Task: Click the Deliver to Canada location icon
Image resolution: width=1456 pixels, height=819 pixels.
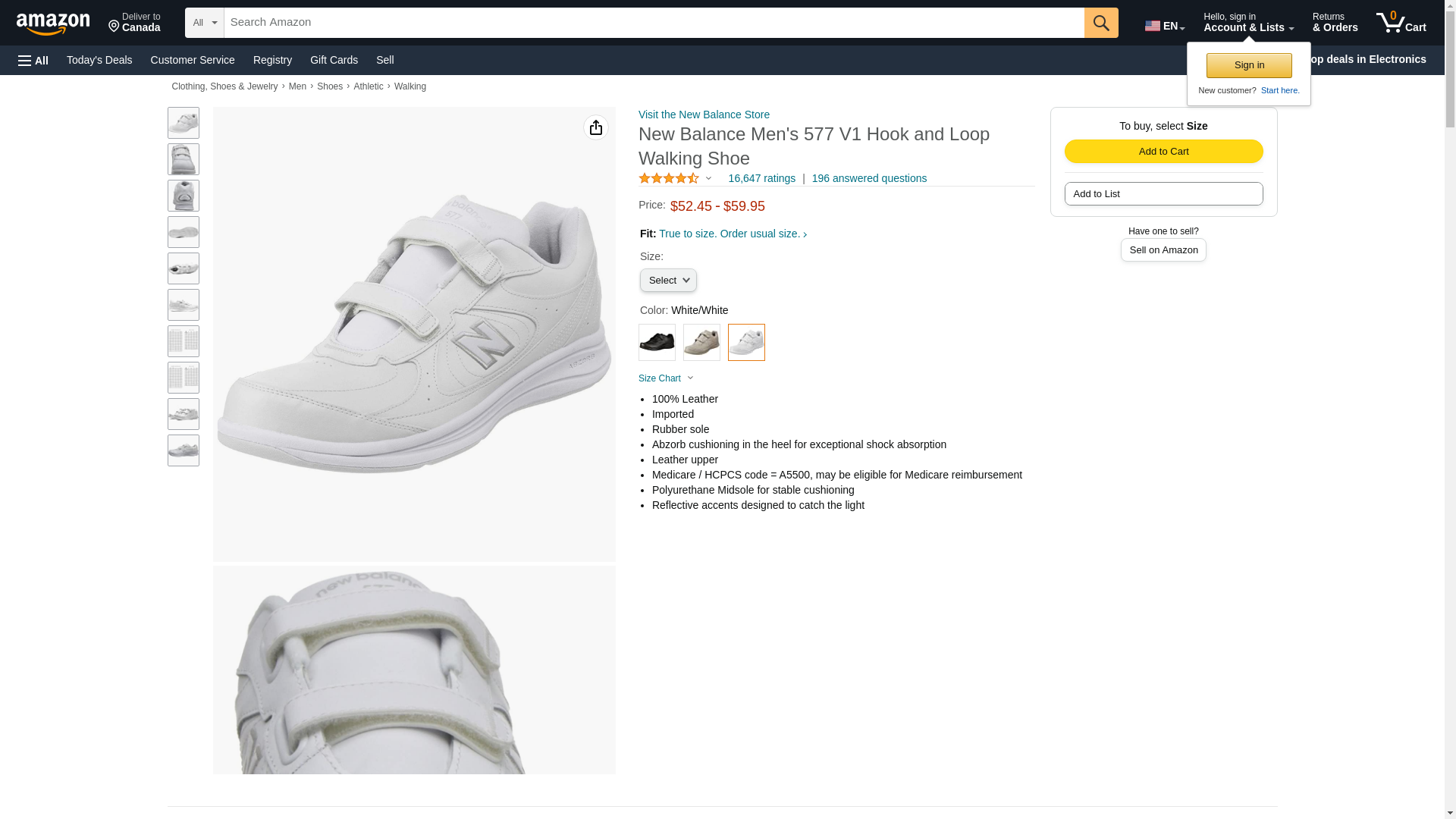Action: pyautogui.click(x=115, y=27)
